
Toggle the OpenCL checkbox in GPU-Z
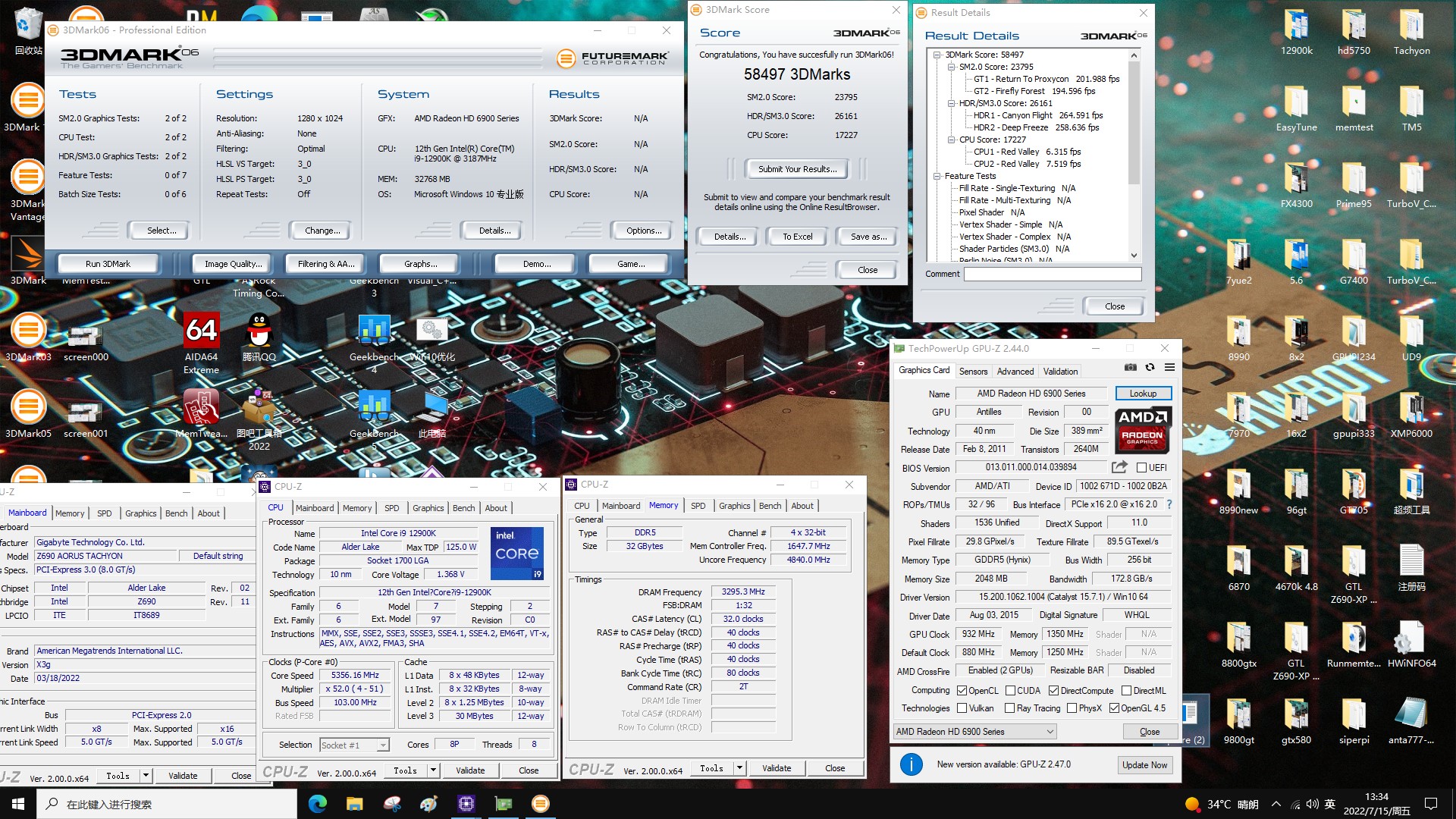[x=962, y=691]
